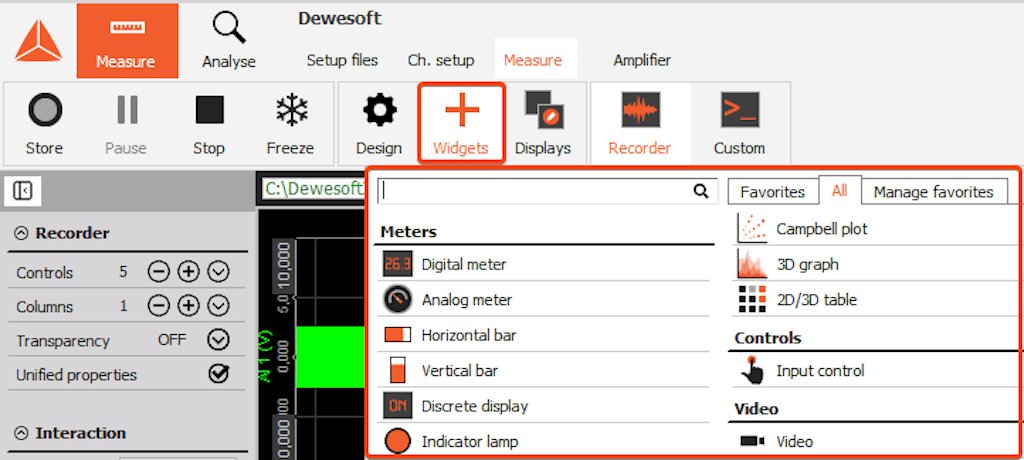Decrease the Controls count
The image size is (1024, 460).
coord(158,272)
